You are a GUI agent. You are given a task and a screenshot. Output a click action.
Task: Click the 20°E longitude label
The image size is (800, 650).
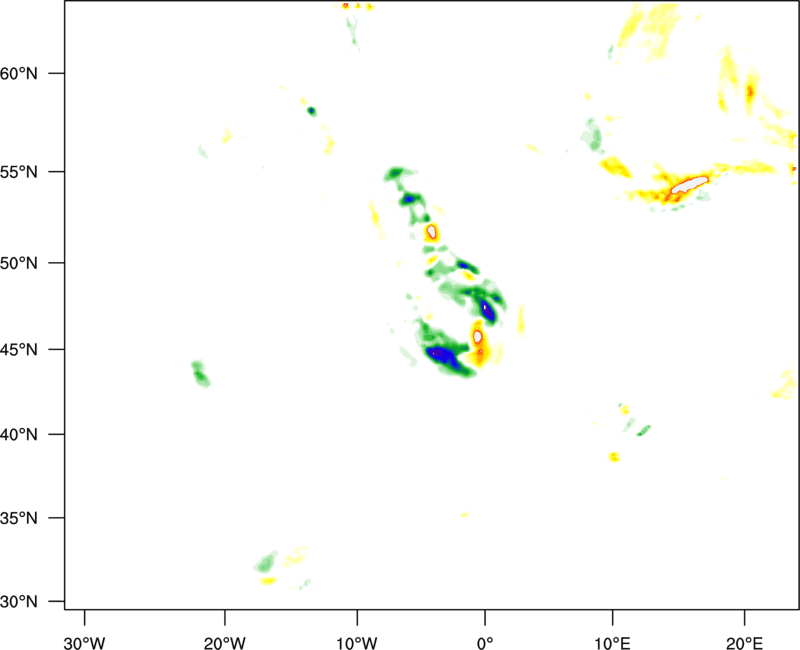[744, 643]
